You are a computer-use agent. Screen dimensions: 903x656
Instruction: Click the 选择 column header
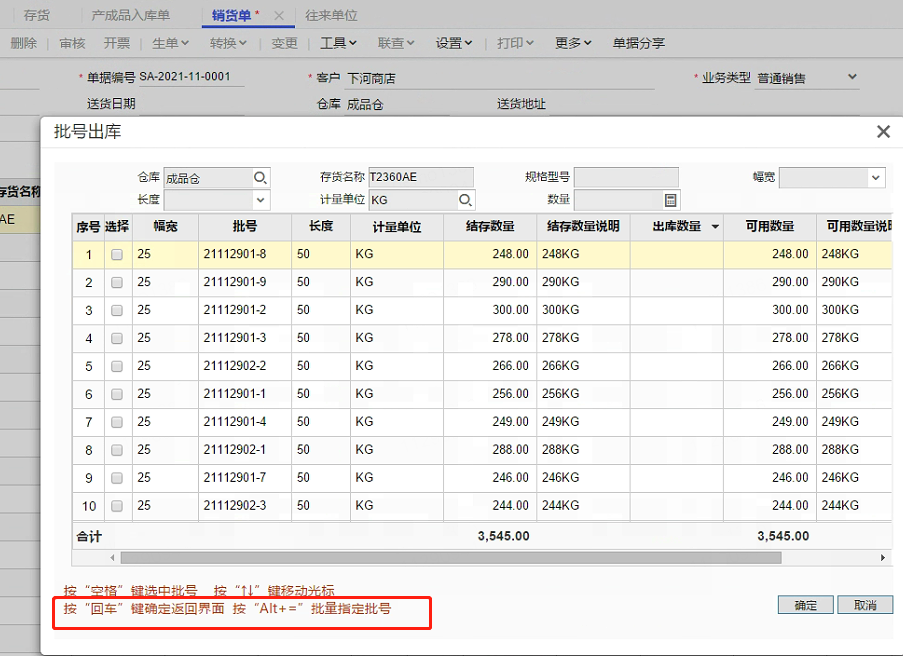pyautogui.click(x=117, y=227)
